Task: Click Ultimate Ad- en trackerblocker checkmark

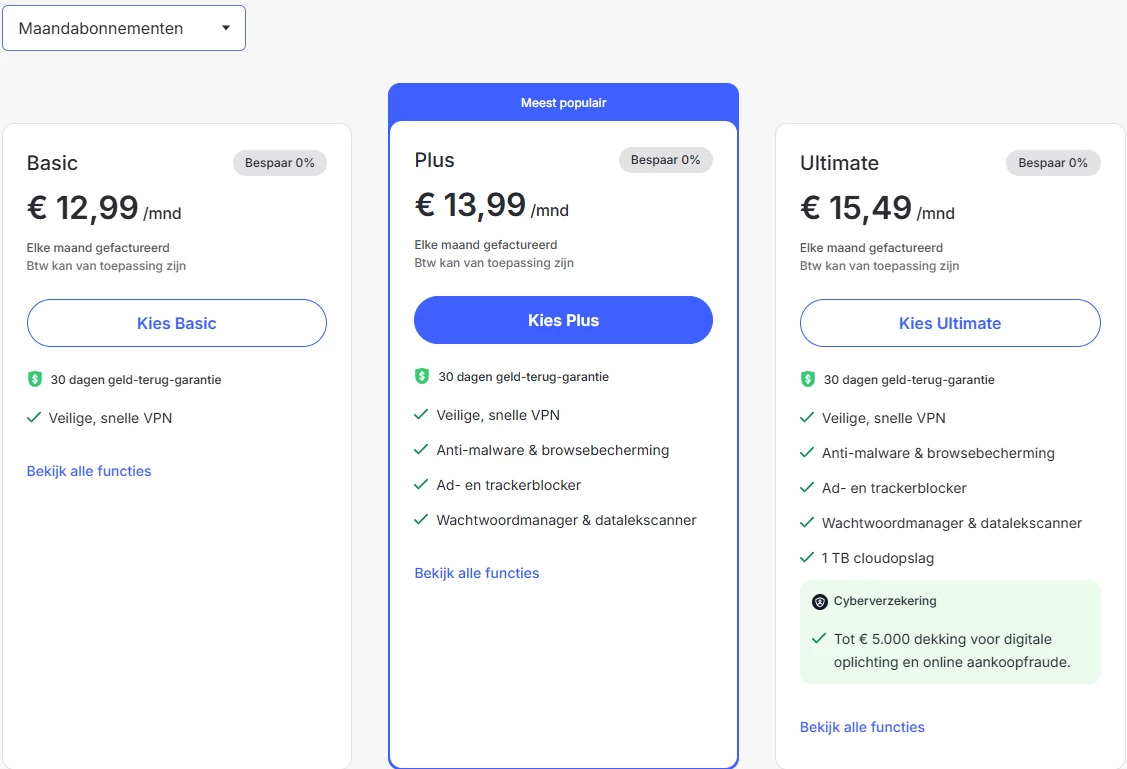Action: click(807, 488)
